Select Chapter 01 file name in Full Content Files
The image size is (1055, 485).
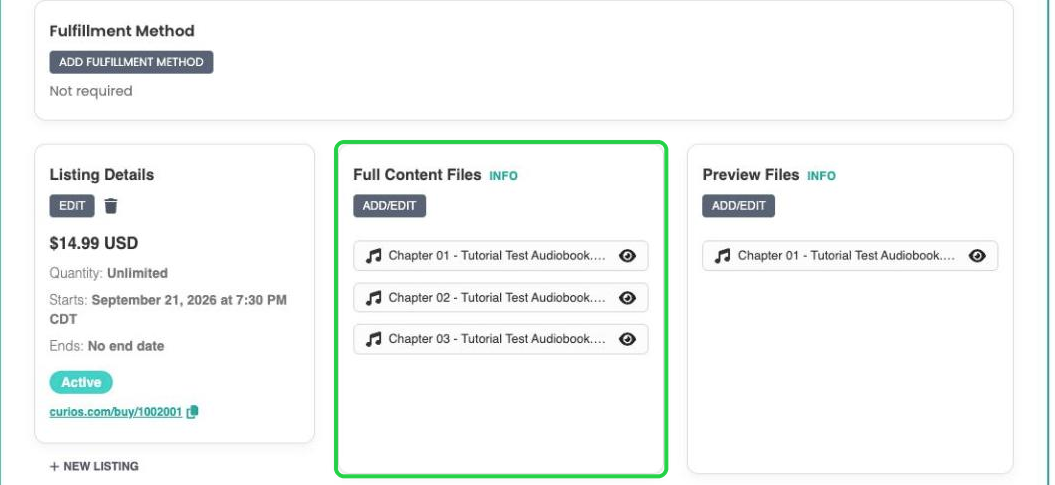[x=497, y=256]
